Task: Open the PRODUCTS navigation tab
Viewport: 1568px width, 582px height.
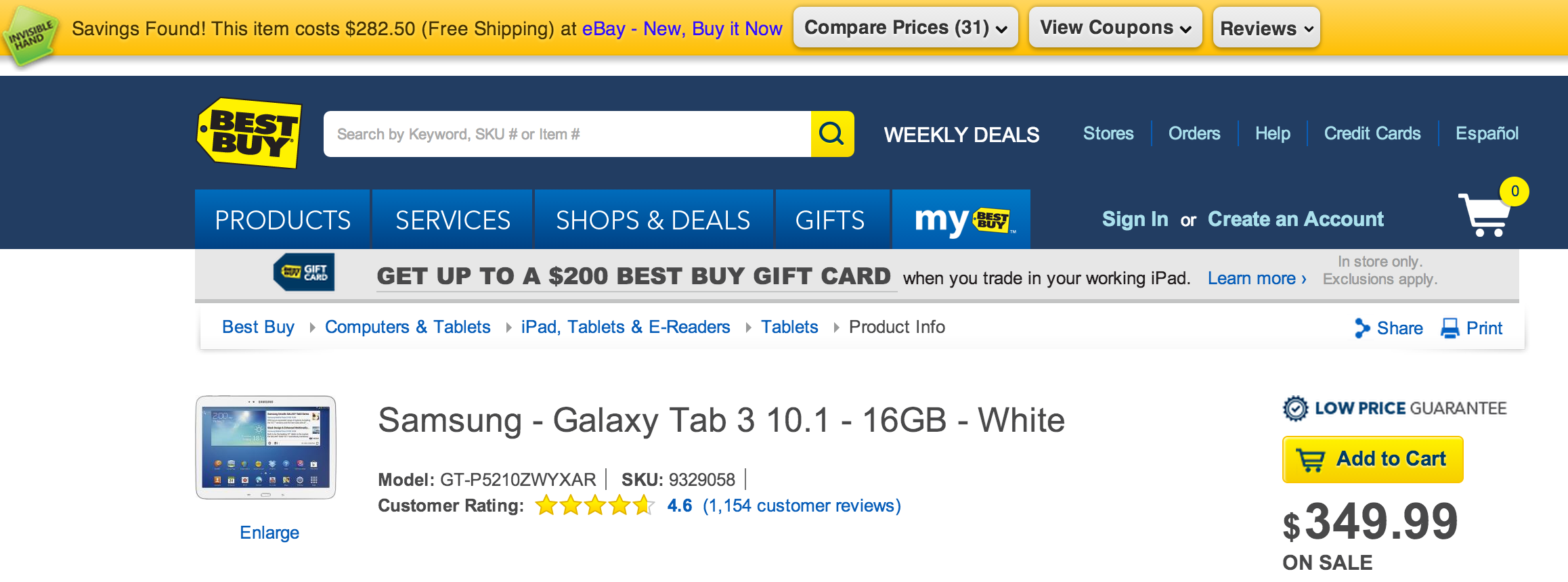Action: point(282,220)
